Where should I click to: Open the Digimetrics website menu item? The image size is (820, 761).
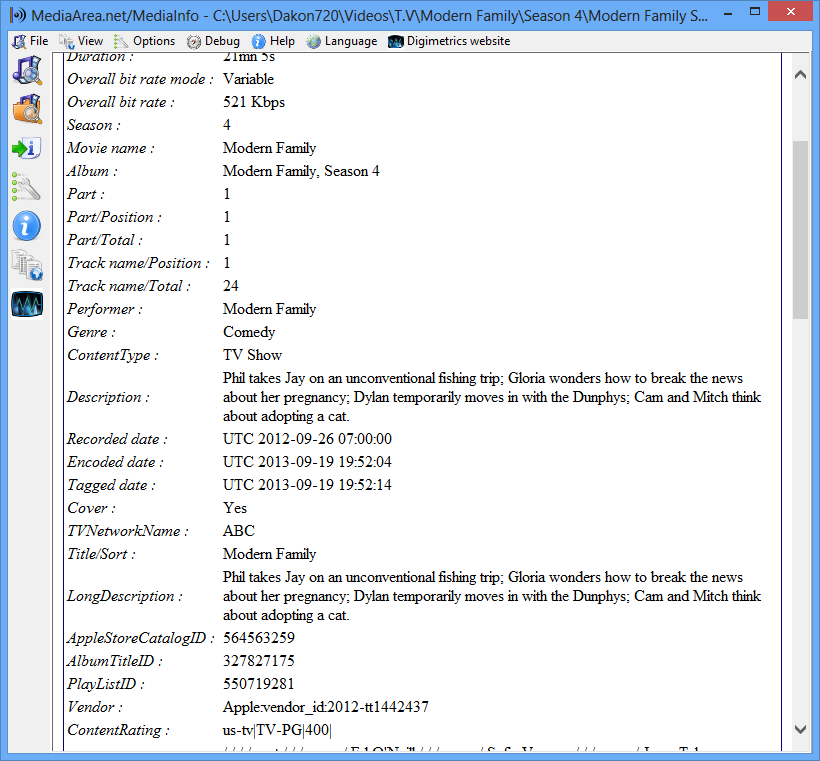[x=449, y=41]
